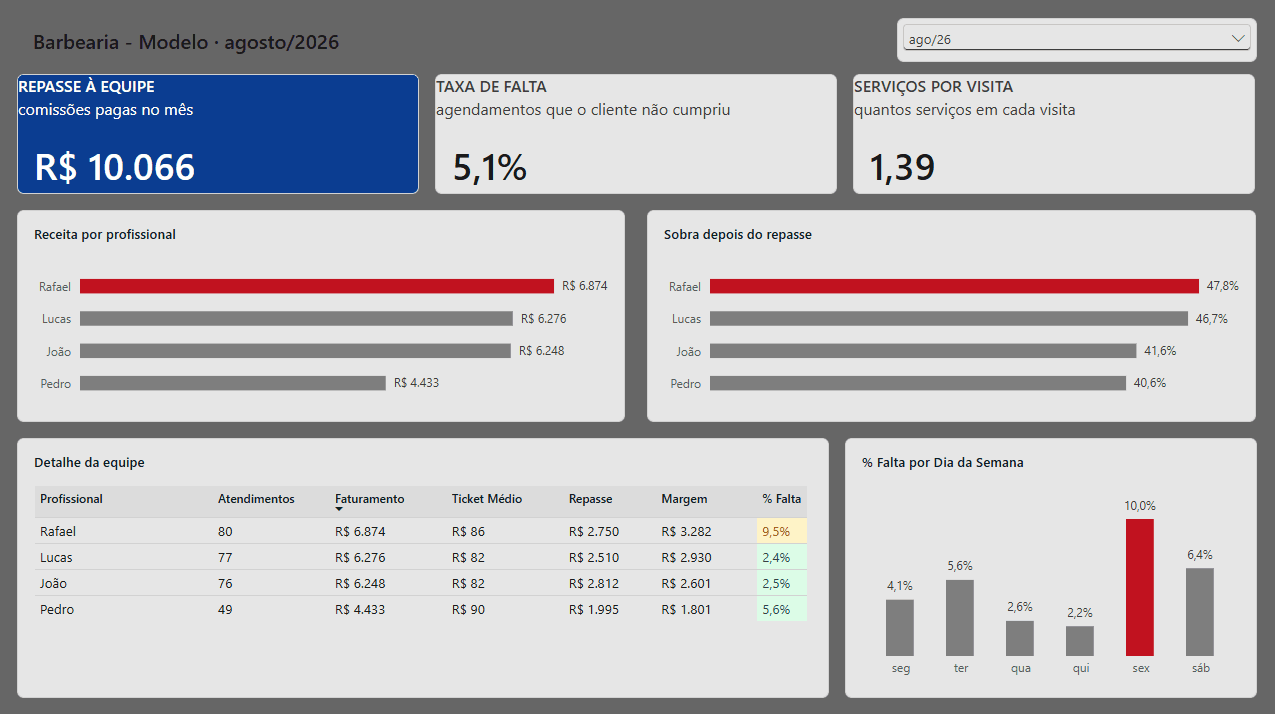Click Lucas bar in Sobra depois do repasse

coord(949,319)
